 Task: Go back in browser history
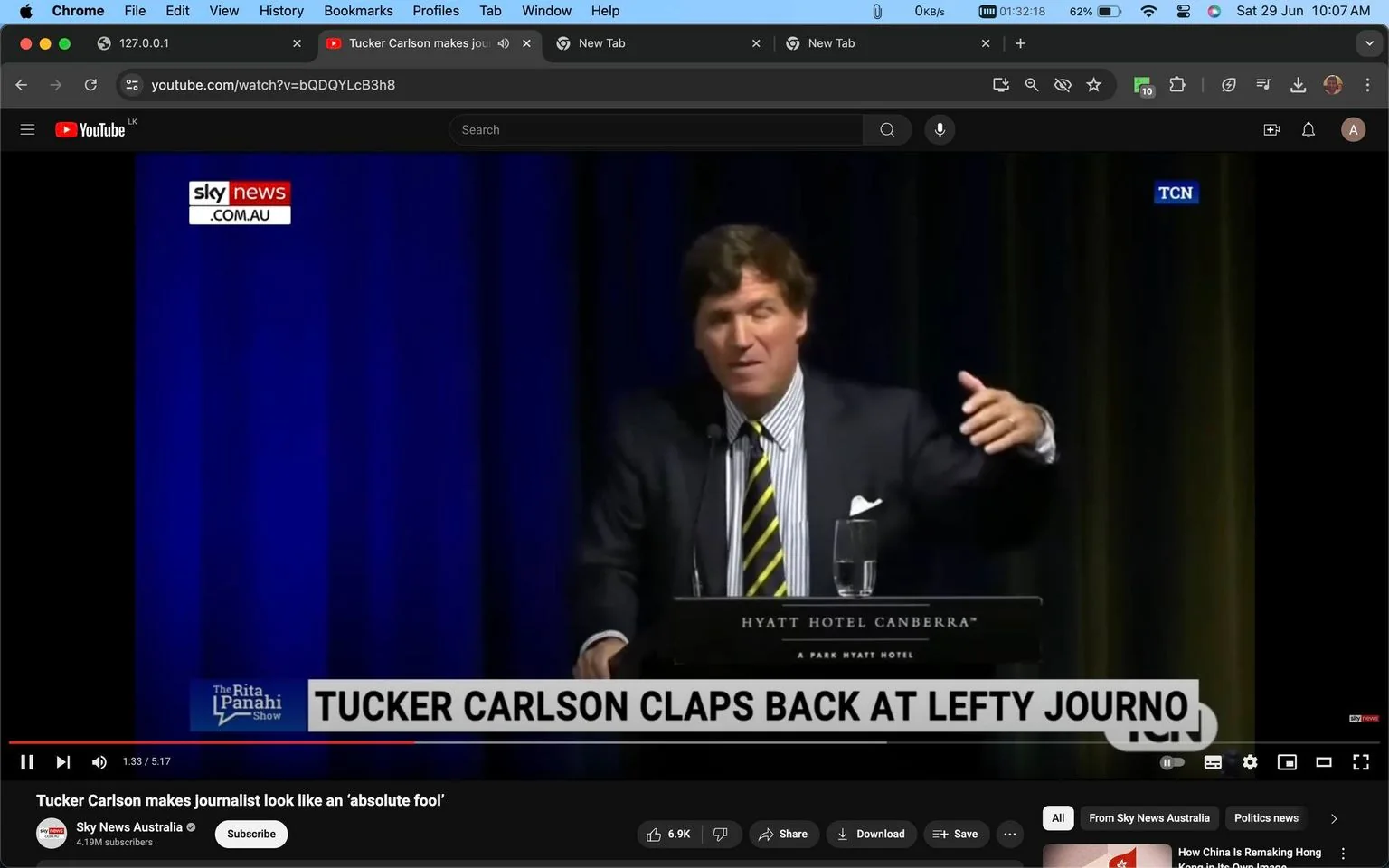pyautogui.click(x=22, y=84)
